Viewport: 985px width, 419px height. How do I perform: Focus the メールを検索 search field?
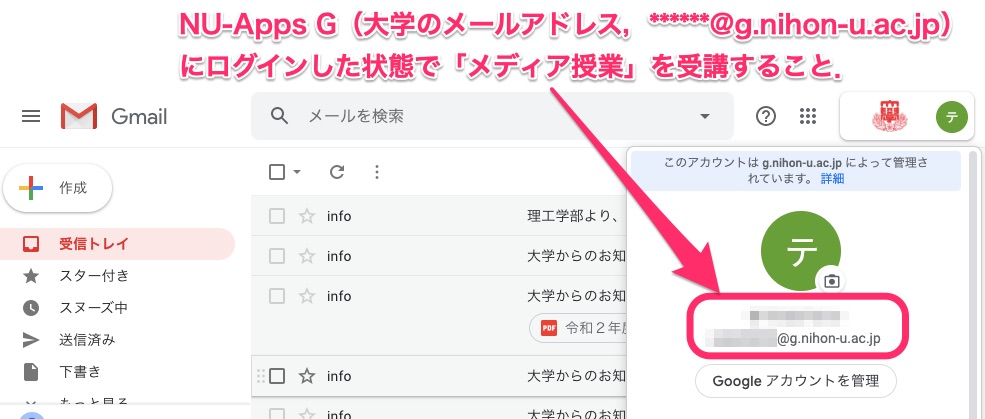pyautogui.click(x=490, y=116)
